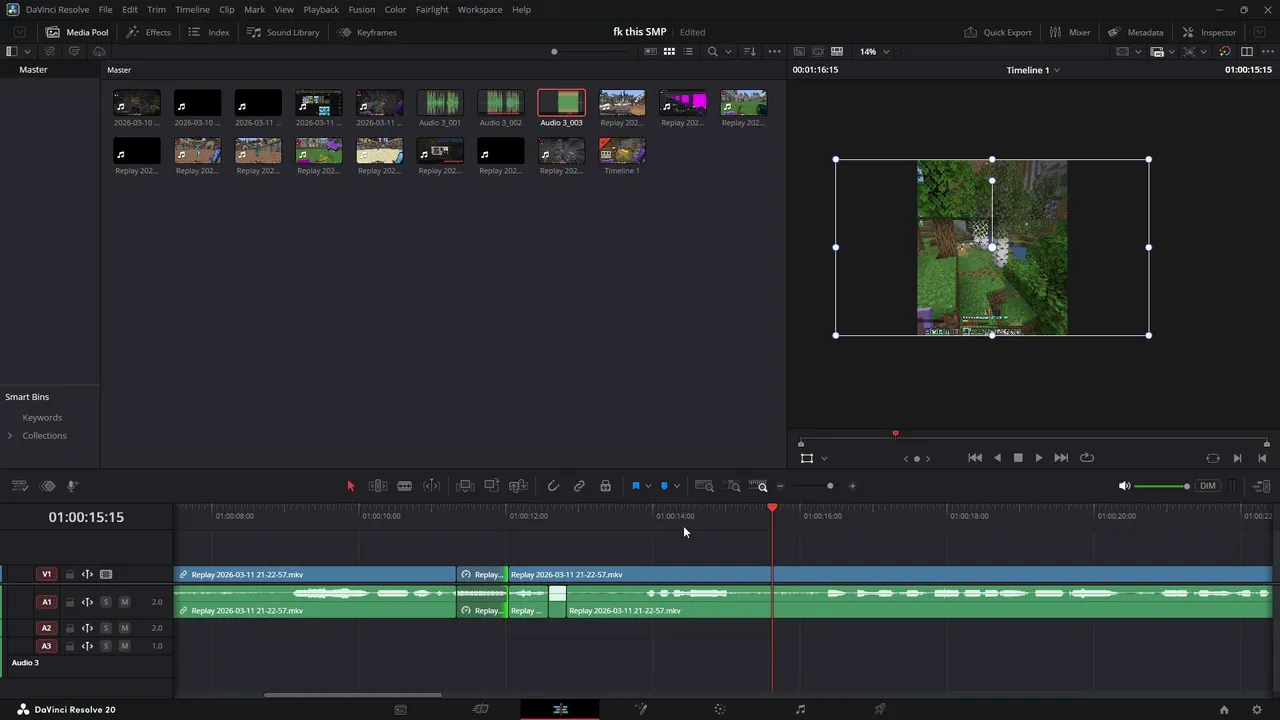The image size is (1280, 720).
Task: Open the Workspace menu
Action: 480,9
